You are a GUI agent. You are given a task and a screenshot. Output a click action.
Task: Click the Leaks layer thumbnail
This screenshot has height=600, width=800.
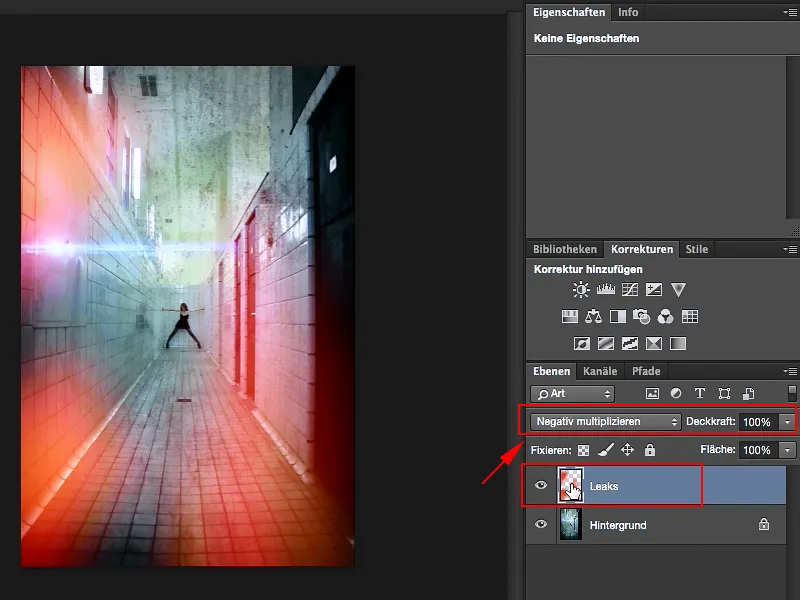[x=570, y=485]
